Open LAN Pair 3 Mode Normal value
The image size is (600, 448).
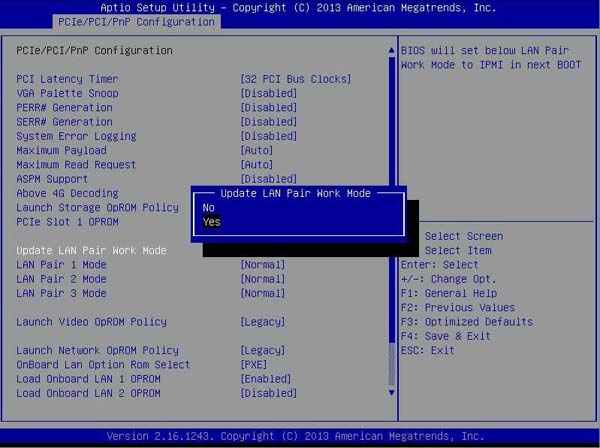pos(262,293)
